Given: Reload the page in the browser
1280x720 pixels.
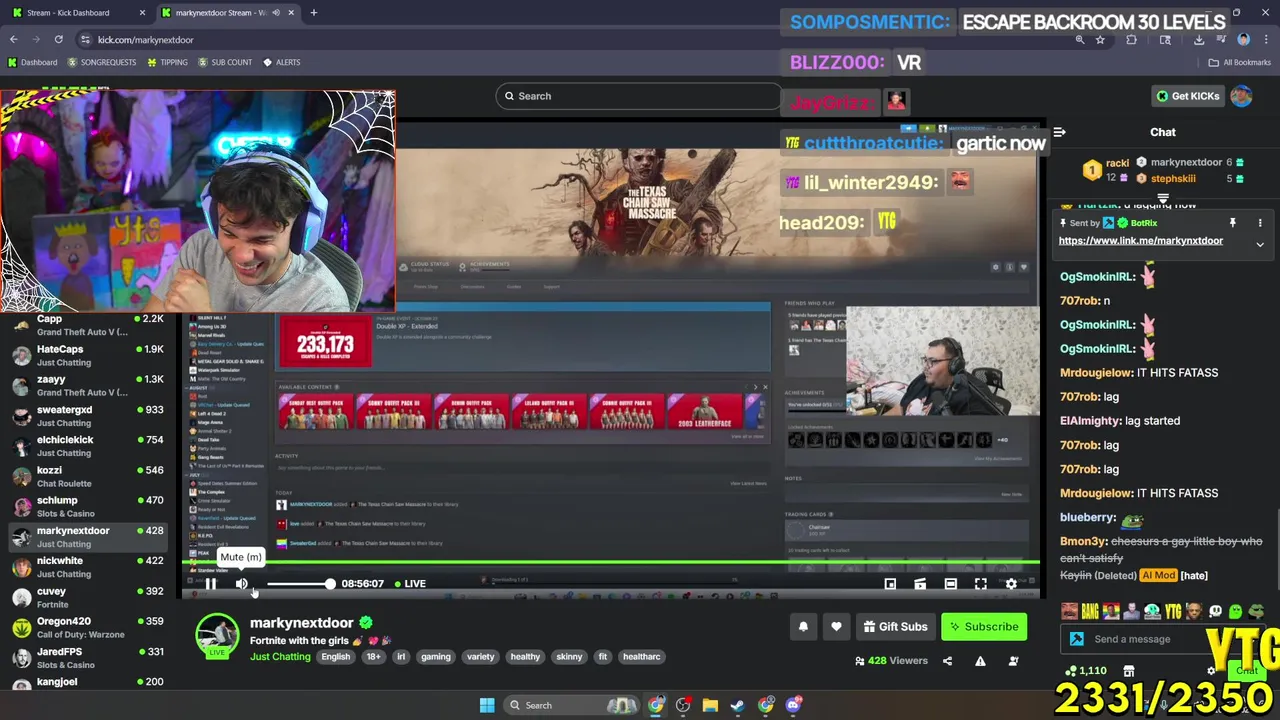Looking at the screenshot, I should click(59, 40).
